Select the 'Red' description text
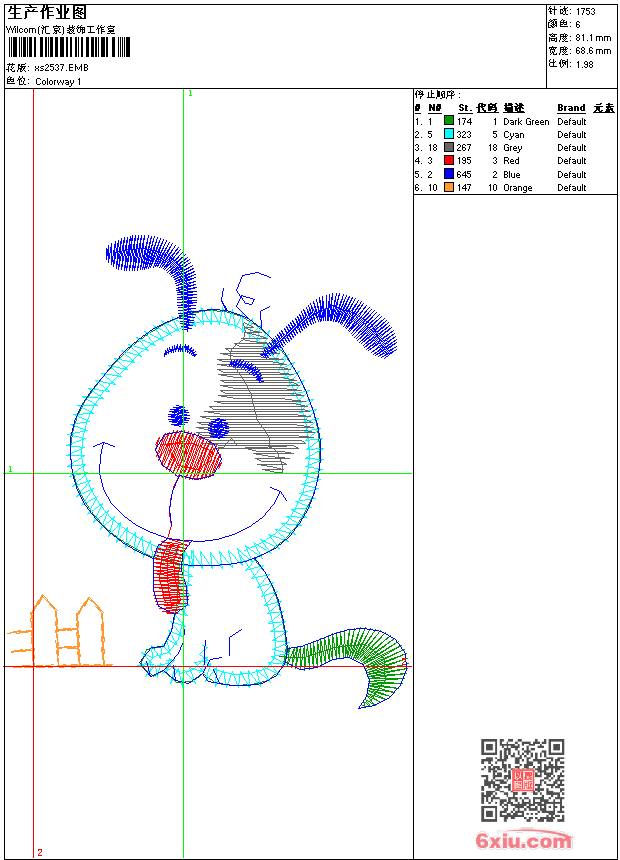 point(511,161)
